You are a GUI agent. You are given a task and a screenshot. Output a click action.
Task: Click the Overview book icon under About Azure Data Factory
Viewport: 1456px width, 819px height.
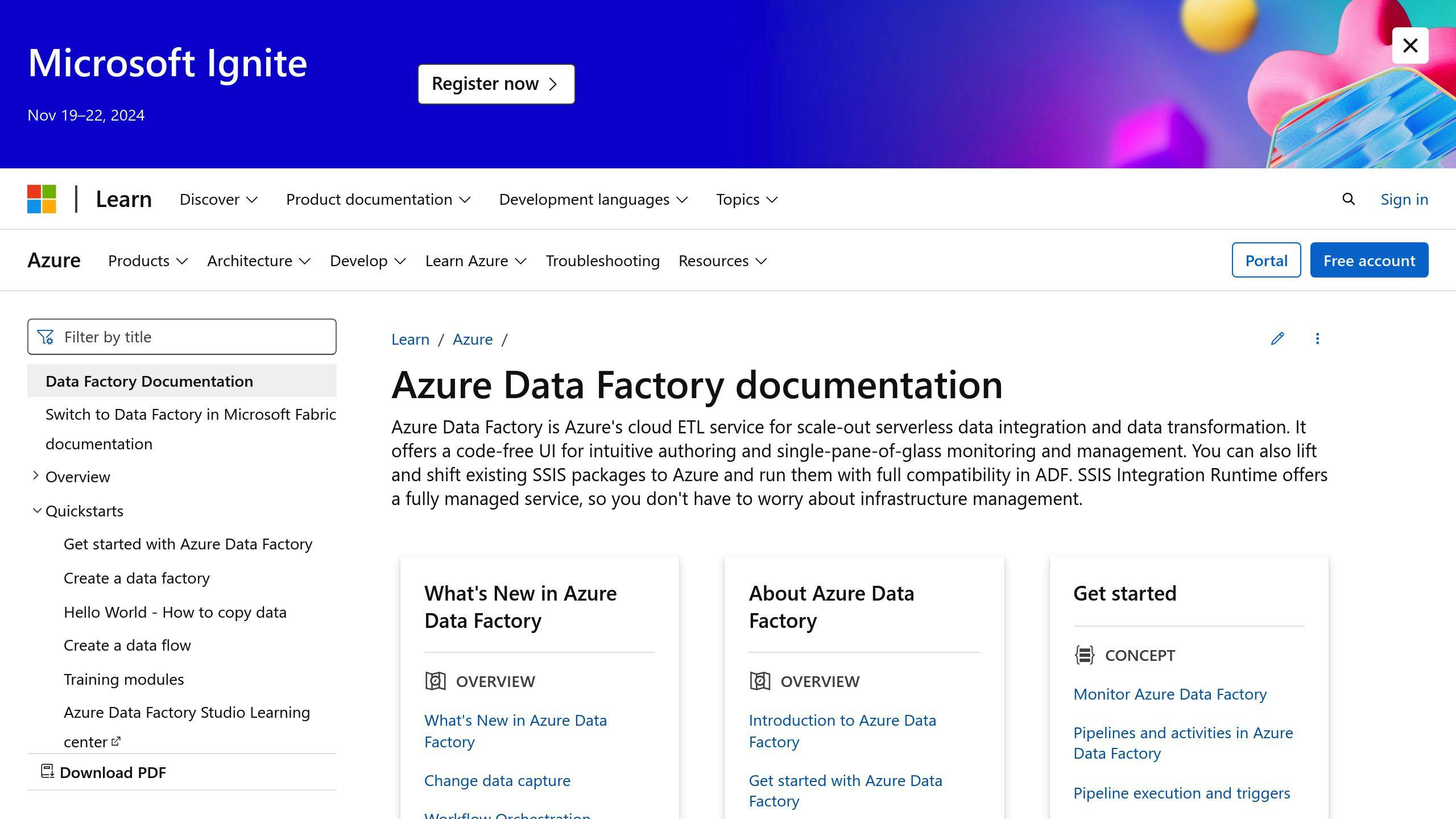760,681
